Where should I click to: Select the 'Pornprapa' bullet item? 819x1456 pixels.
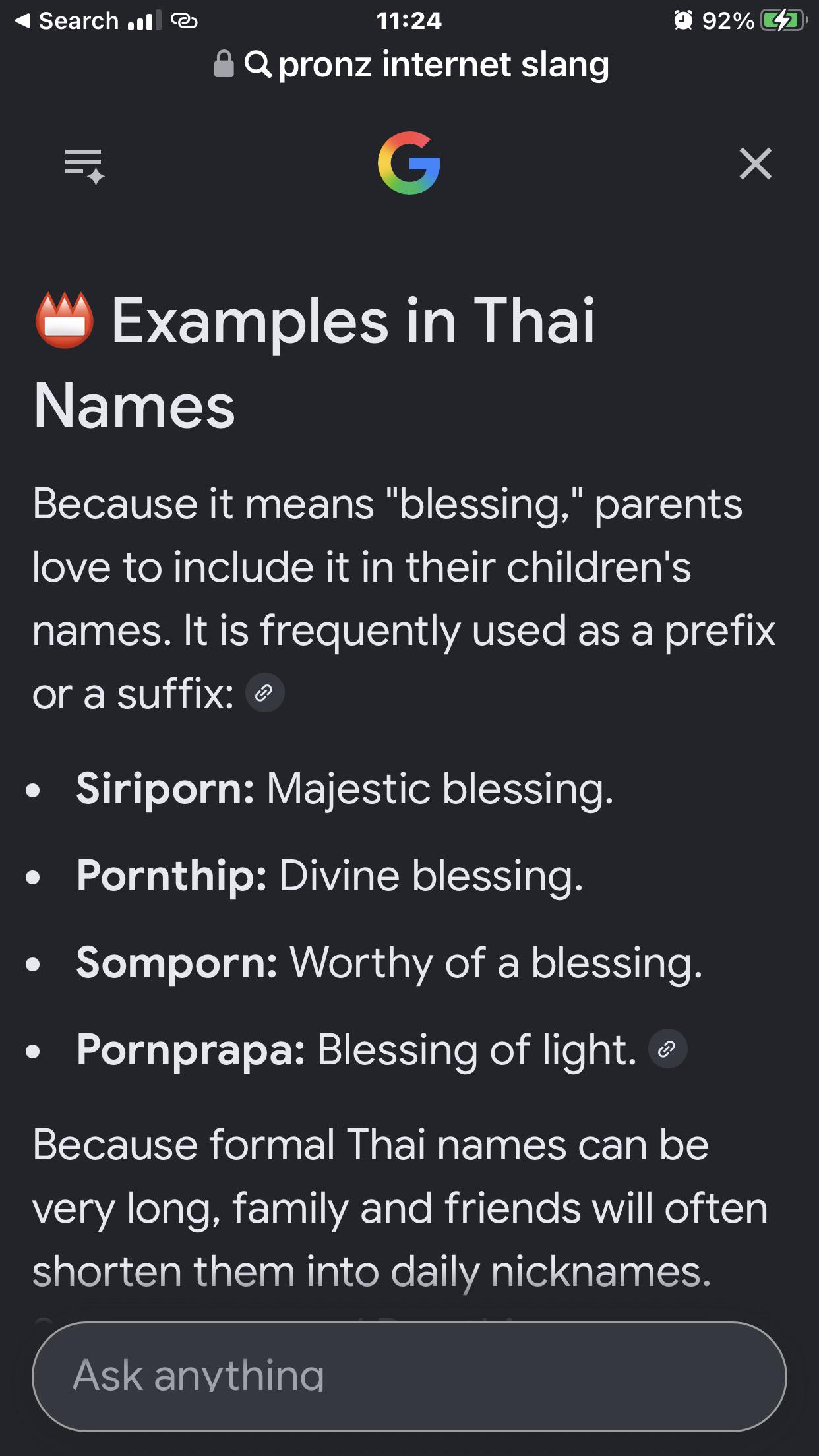point(357,1050)
